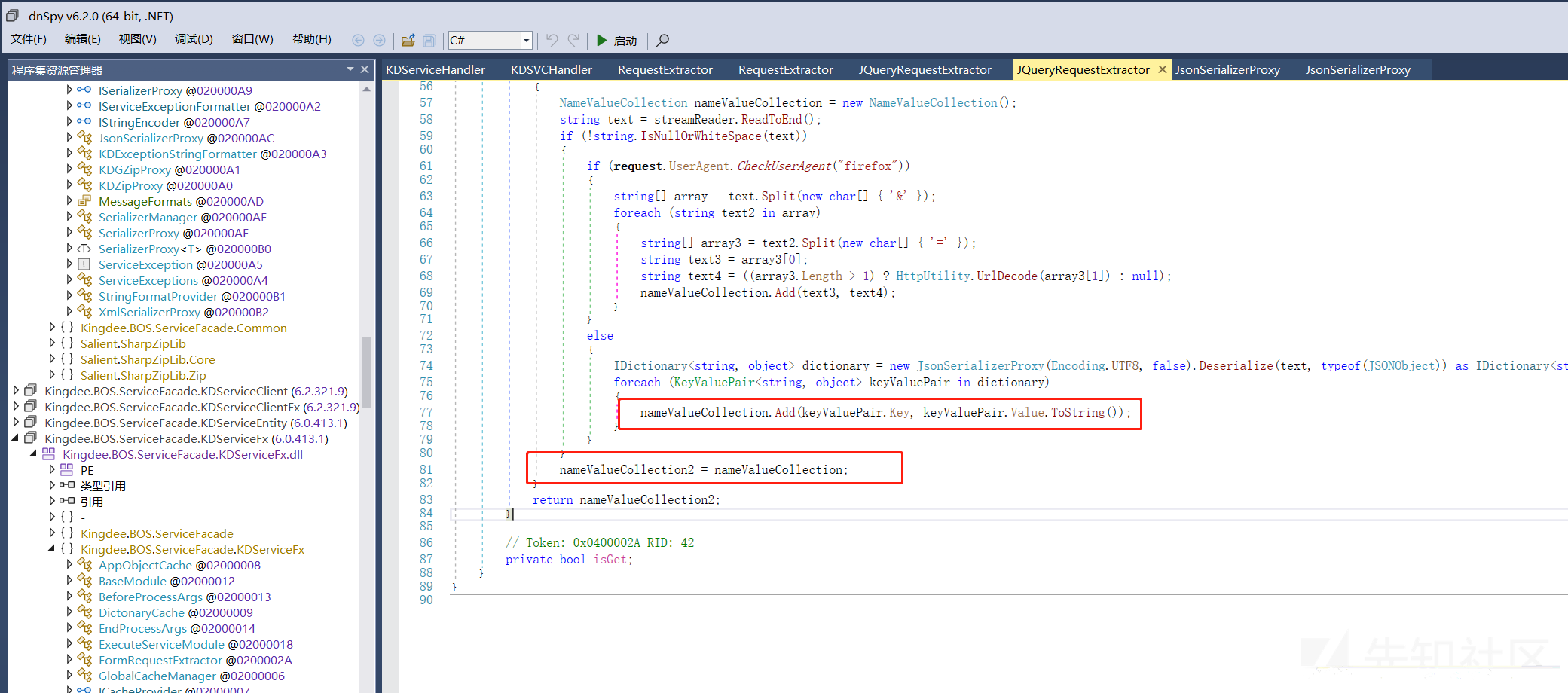Click the navigate backward arrow icon
The image size is (1568, 693).
358,40
